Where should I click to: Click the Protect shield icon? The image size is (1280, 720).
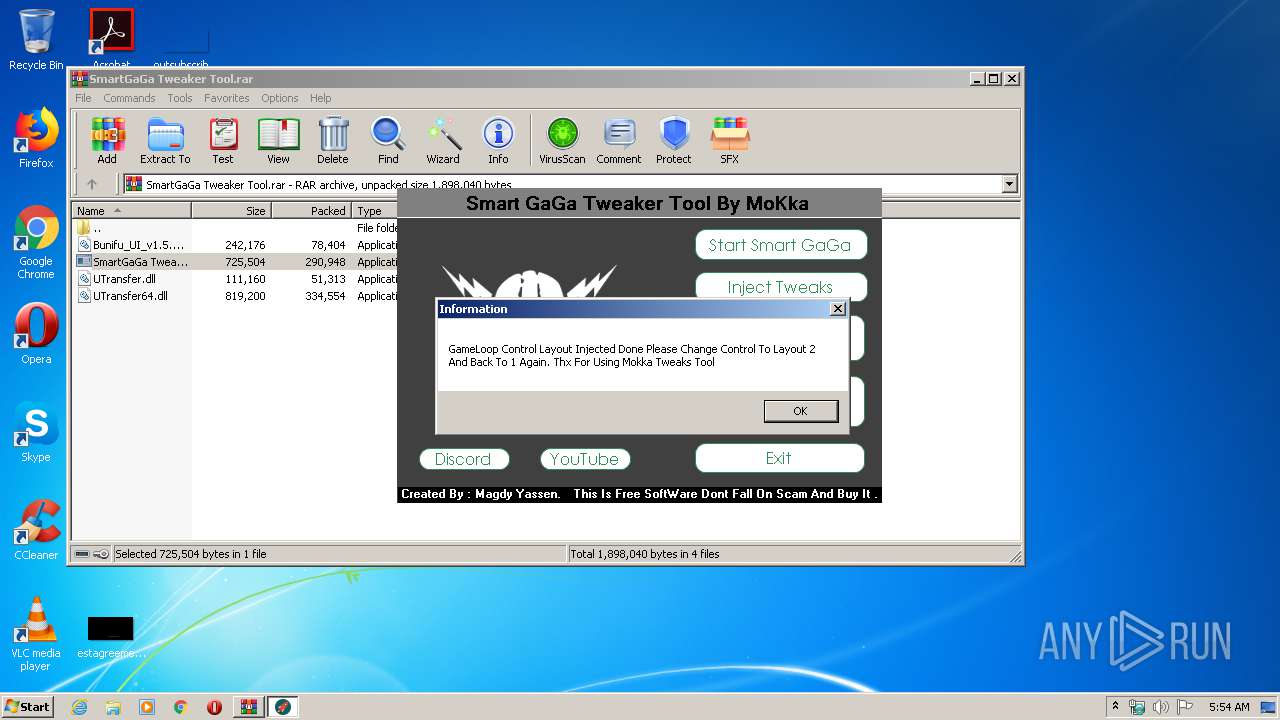(x=674, y=140)
